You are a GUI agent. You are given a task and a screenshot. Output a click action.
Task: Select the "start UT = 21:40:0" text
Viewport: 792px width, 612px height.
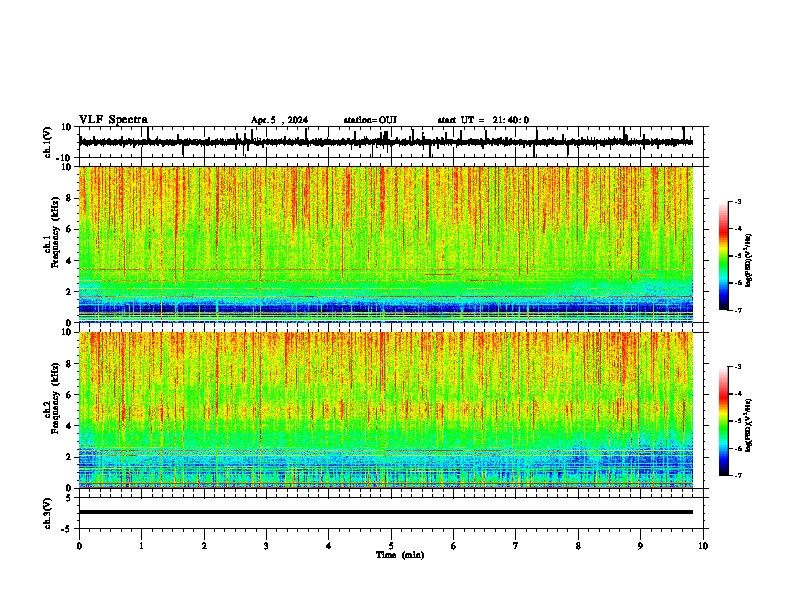[483, 120]
